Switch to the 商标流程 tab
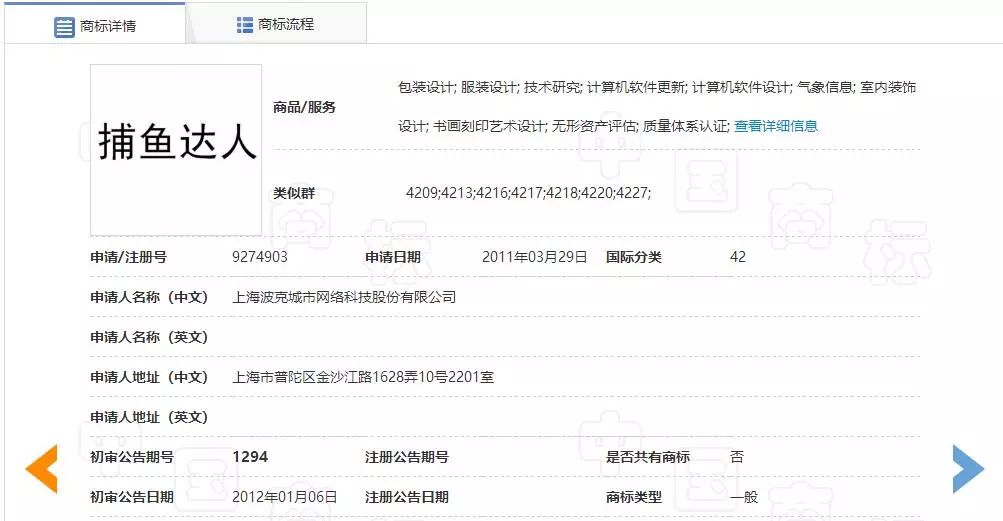Screen dimensions: 1003x521 coord(276,24)
